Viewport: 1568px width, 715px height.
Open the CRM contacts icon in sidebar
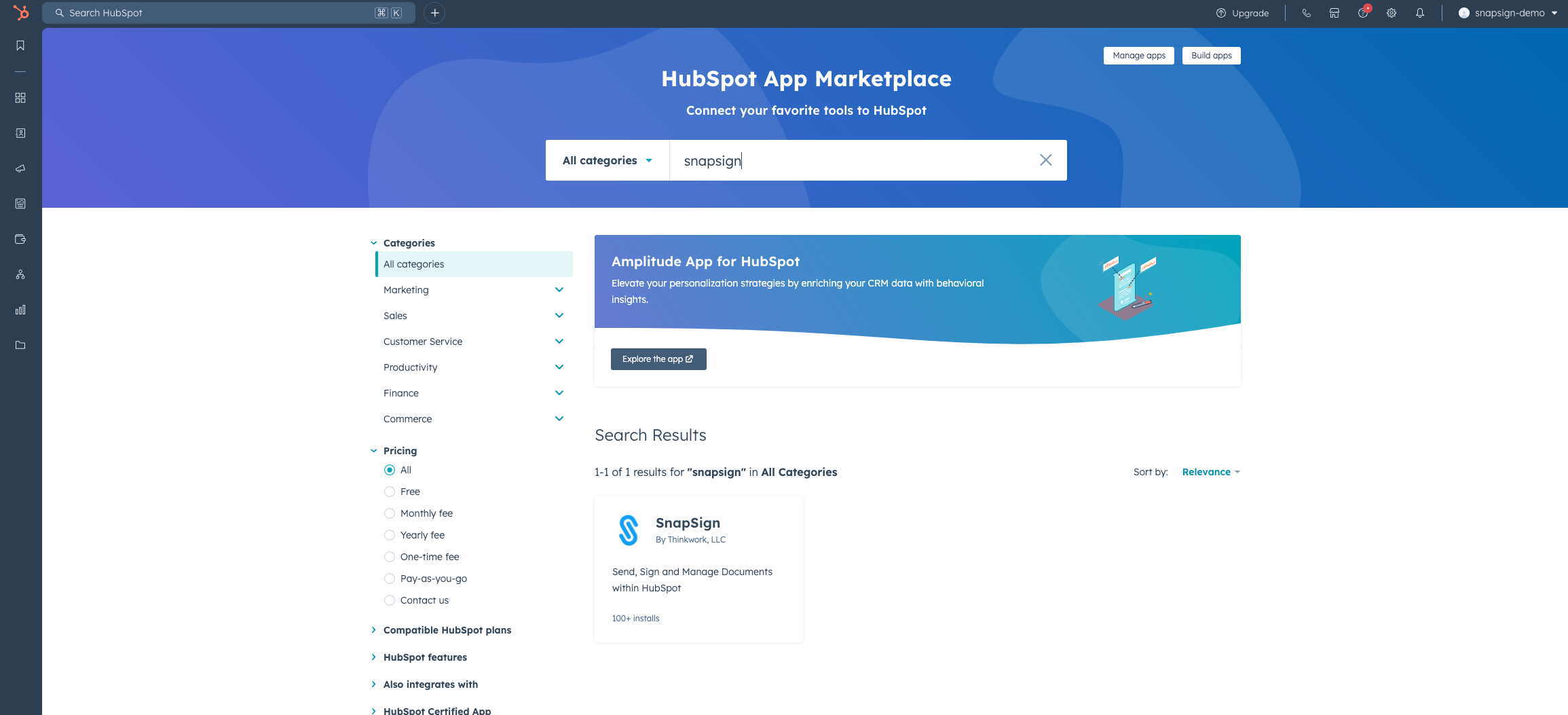click(x=20, y=133)
